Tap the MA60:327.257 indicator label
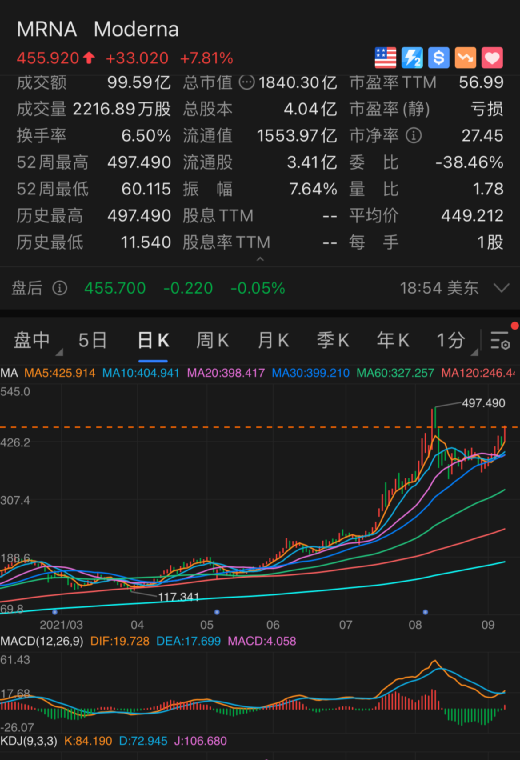Screen dimensions: 520x760 pyautogui.click(x=395, y=373)
